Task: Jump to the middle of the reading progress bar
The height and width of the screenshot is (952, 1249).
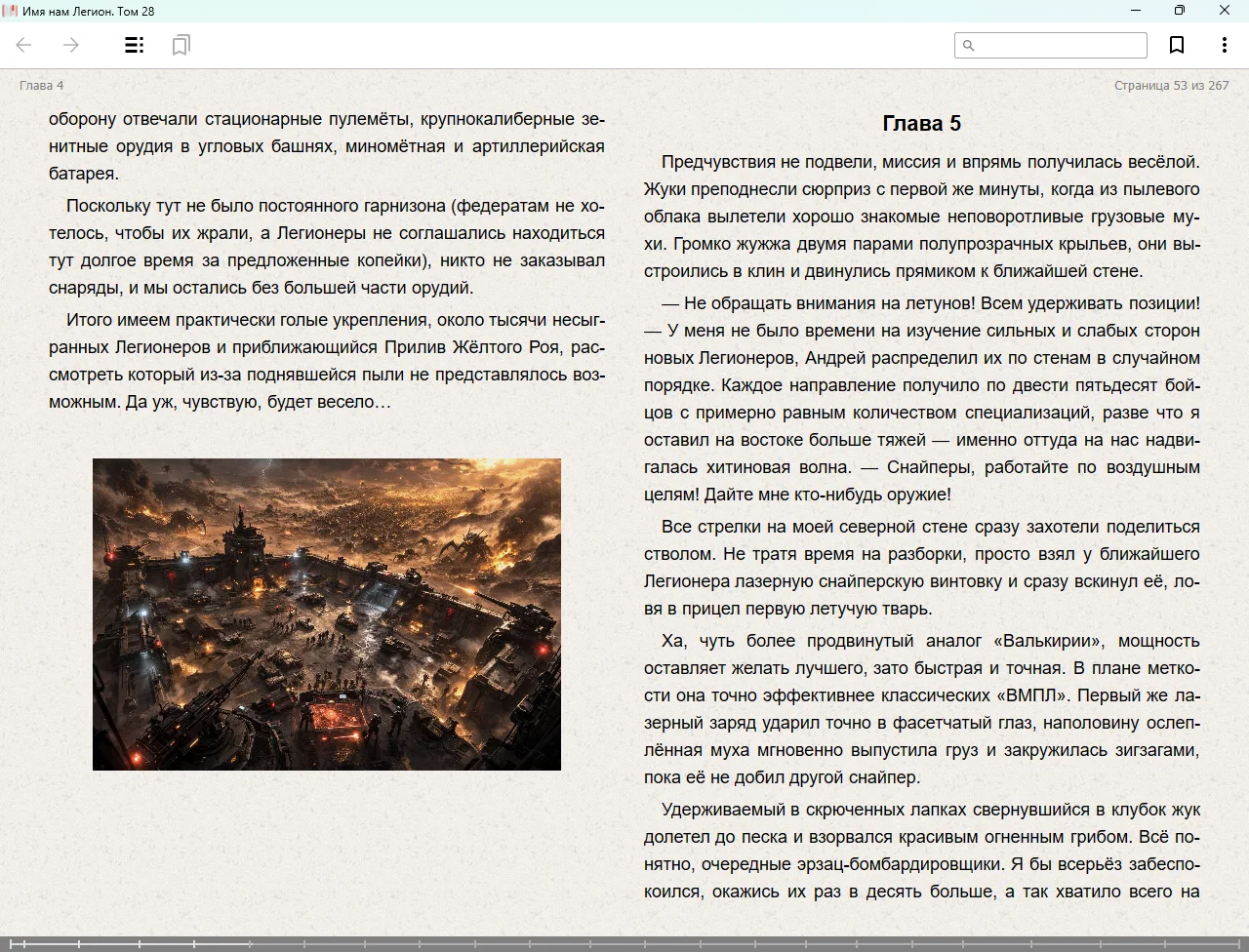Action: pyautogui.click(x=624, y=943)
